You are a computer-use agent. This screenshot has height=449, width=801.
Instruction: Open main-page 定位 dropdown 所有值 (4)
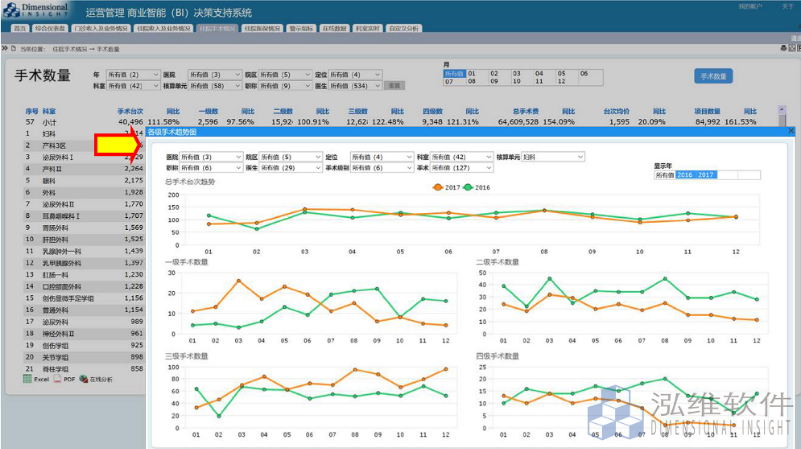tap(355, 75)
